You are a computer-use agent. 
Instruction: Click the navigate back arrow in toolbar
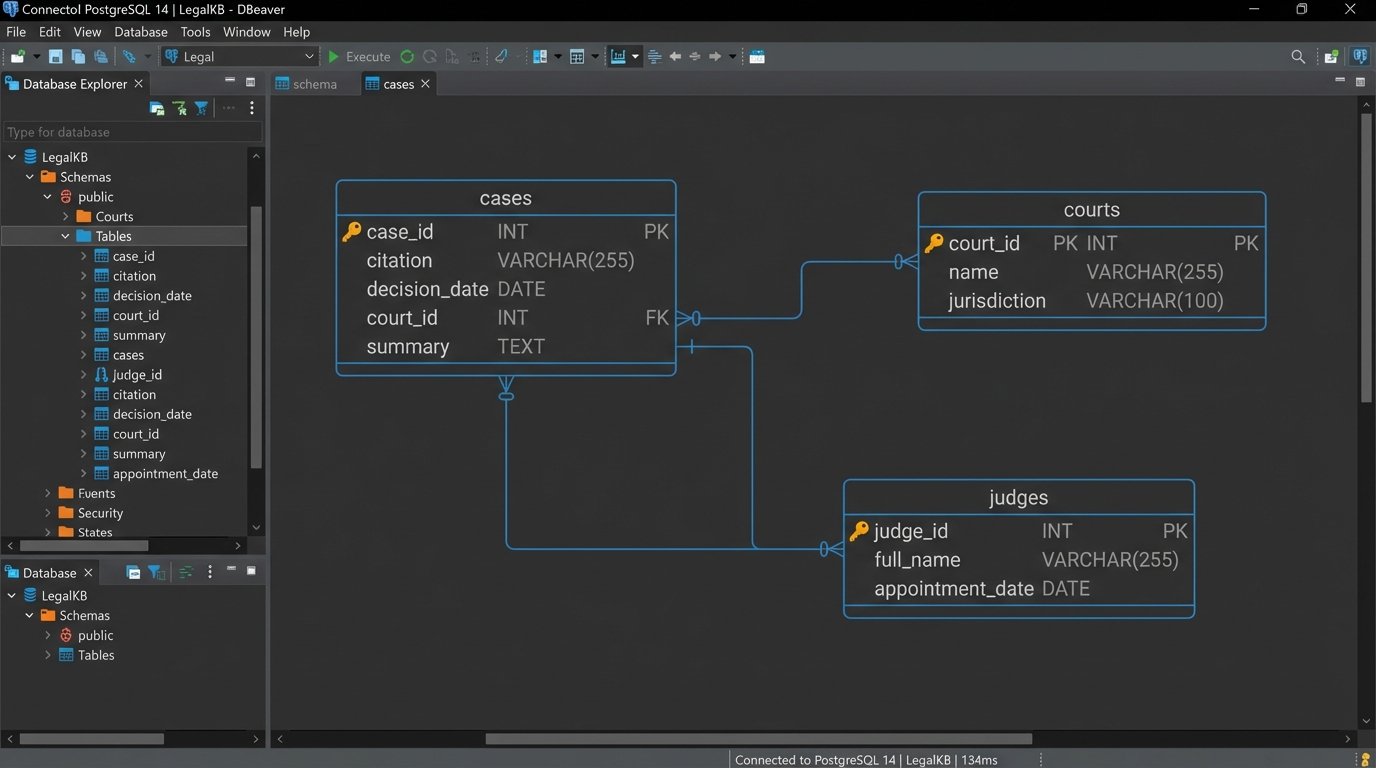point(675,56)
